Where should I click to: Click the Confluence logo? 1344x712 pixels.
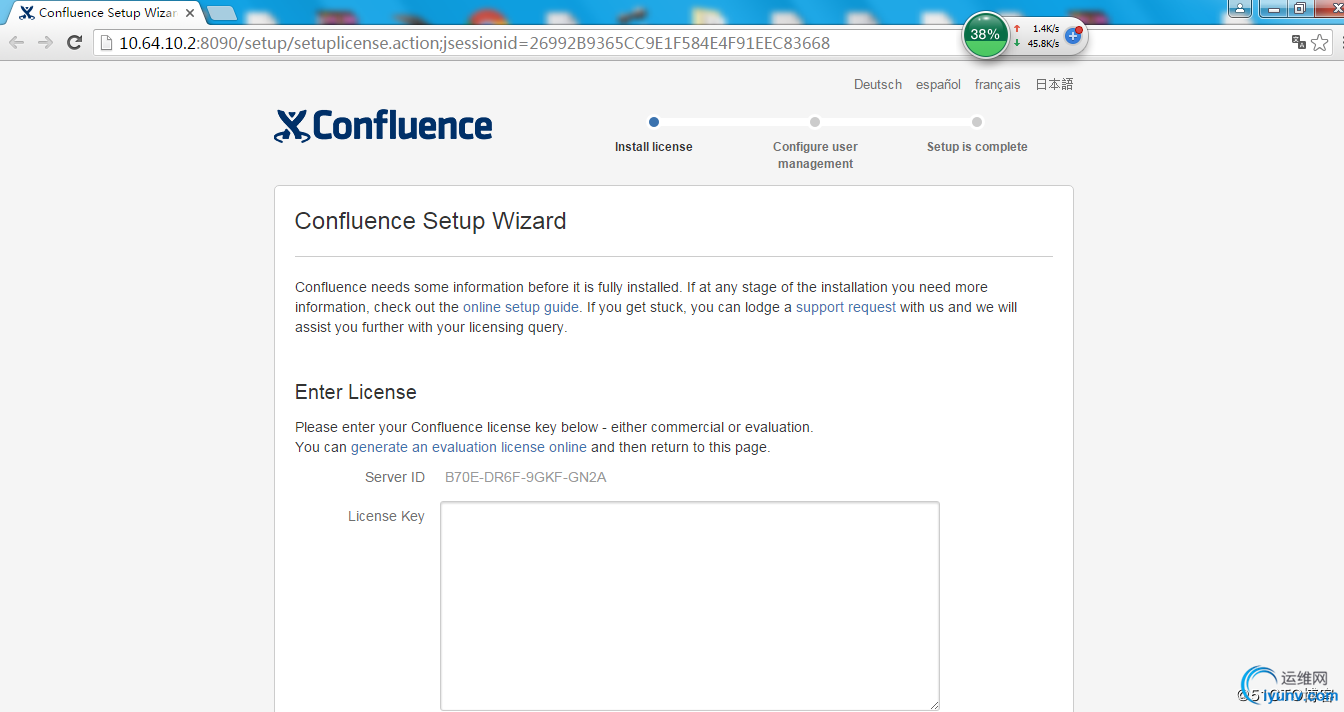pos(383,126)
